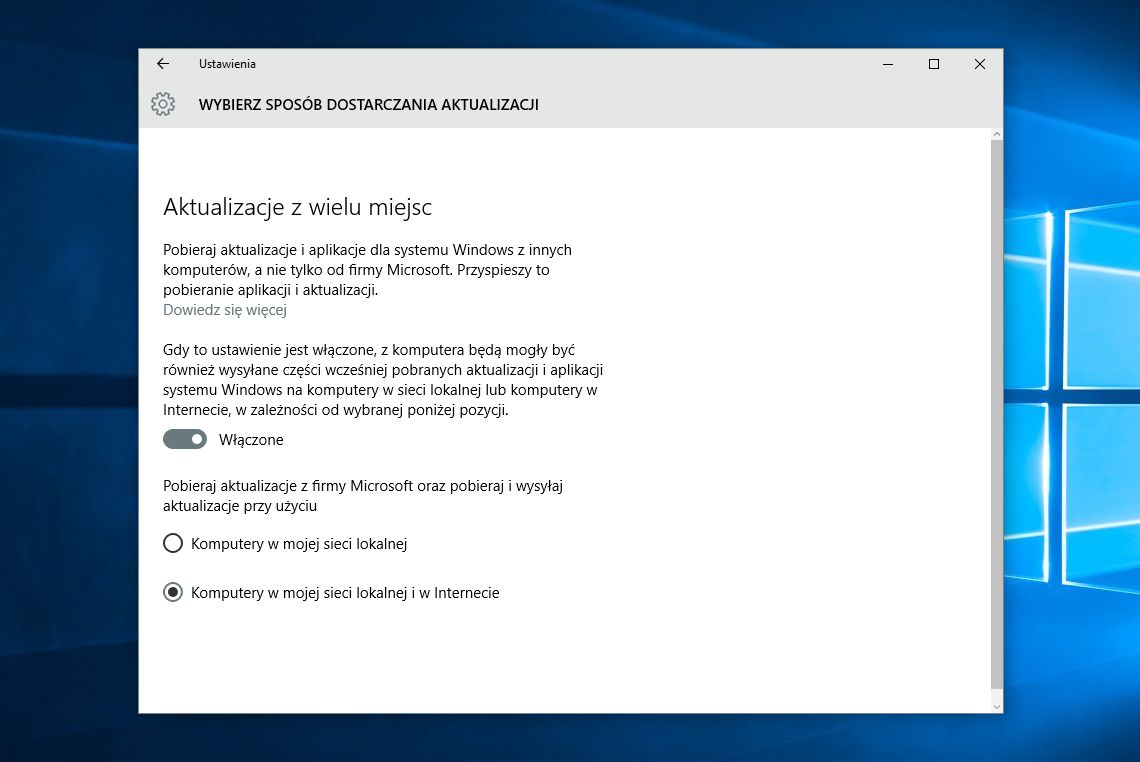Select radio for sieci lokalnej i w Internecie

[173, 593]
